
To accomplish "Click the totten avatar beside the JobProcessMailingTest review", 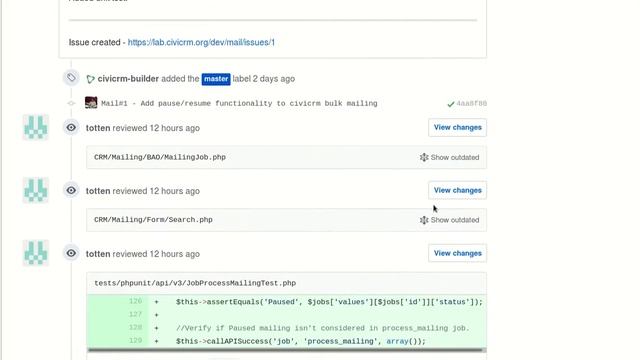I will 36,253.
